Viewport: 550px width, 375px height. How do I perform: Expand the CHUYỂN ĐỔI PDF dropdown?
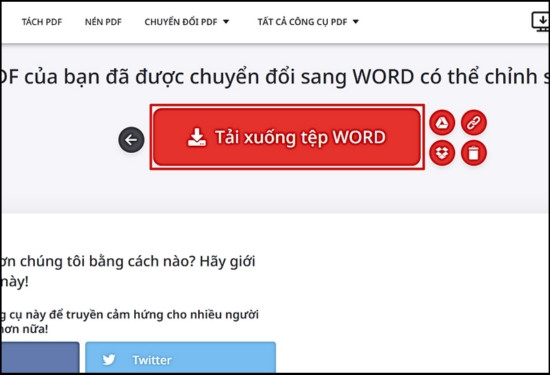[187, 22]
